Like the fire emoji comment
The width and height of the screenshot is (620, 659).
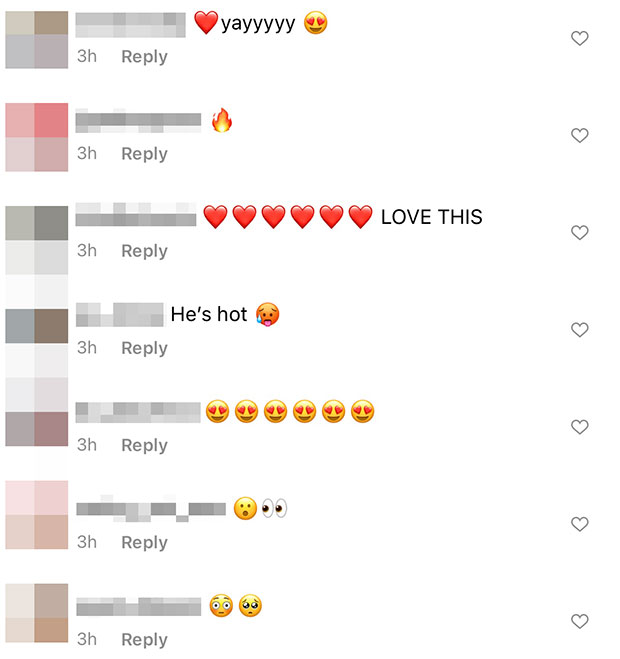[x=579, y=136]
